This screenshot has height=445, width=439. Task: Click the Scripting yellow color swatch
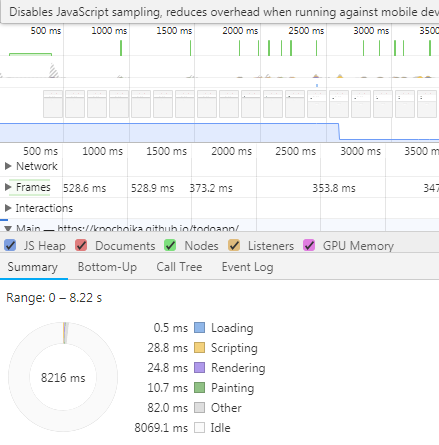(x=199, y=348)
